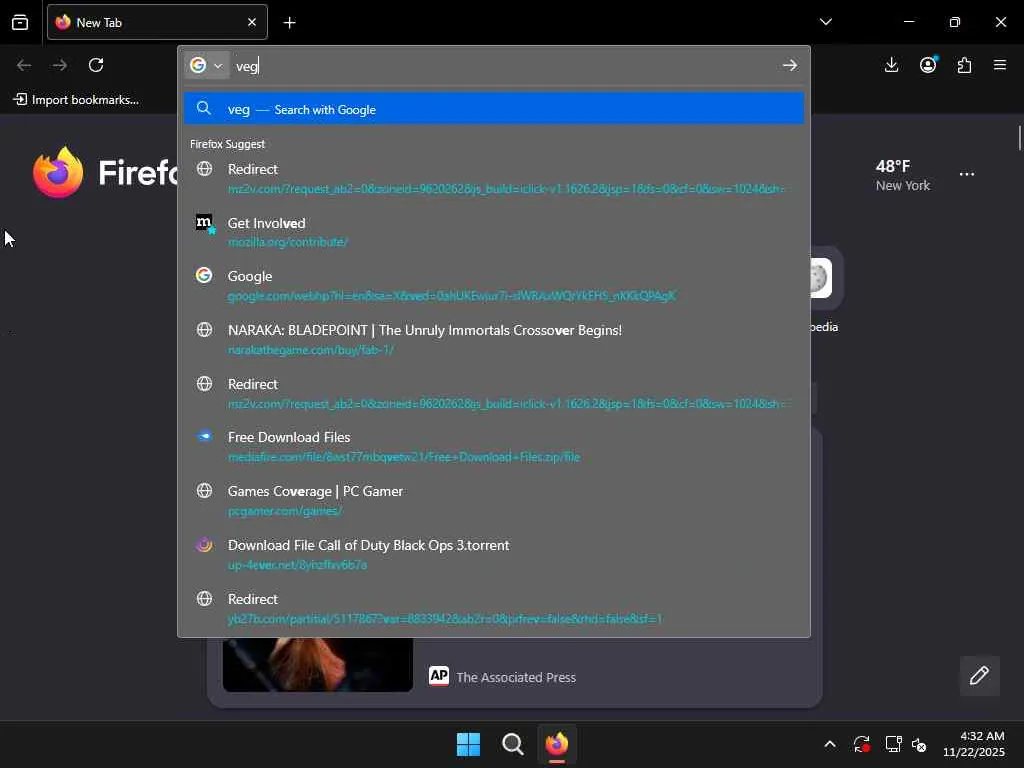Click MediaFire icon beside Free Download Files

204,436
